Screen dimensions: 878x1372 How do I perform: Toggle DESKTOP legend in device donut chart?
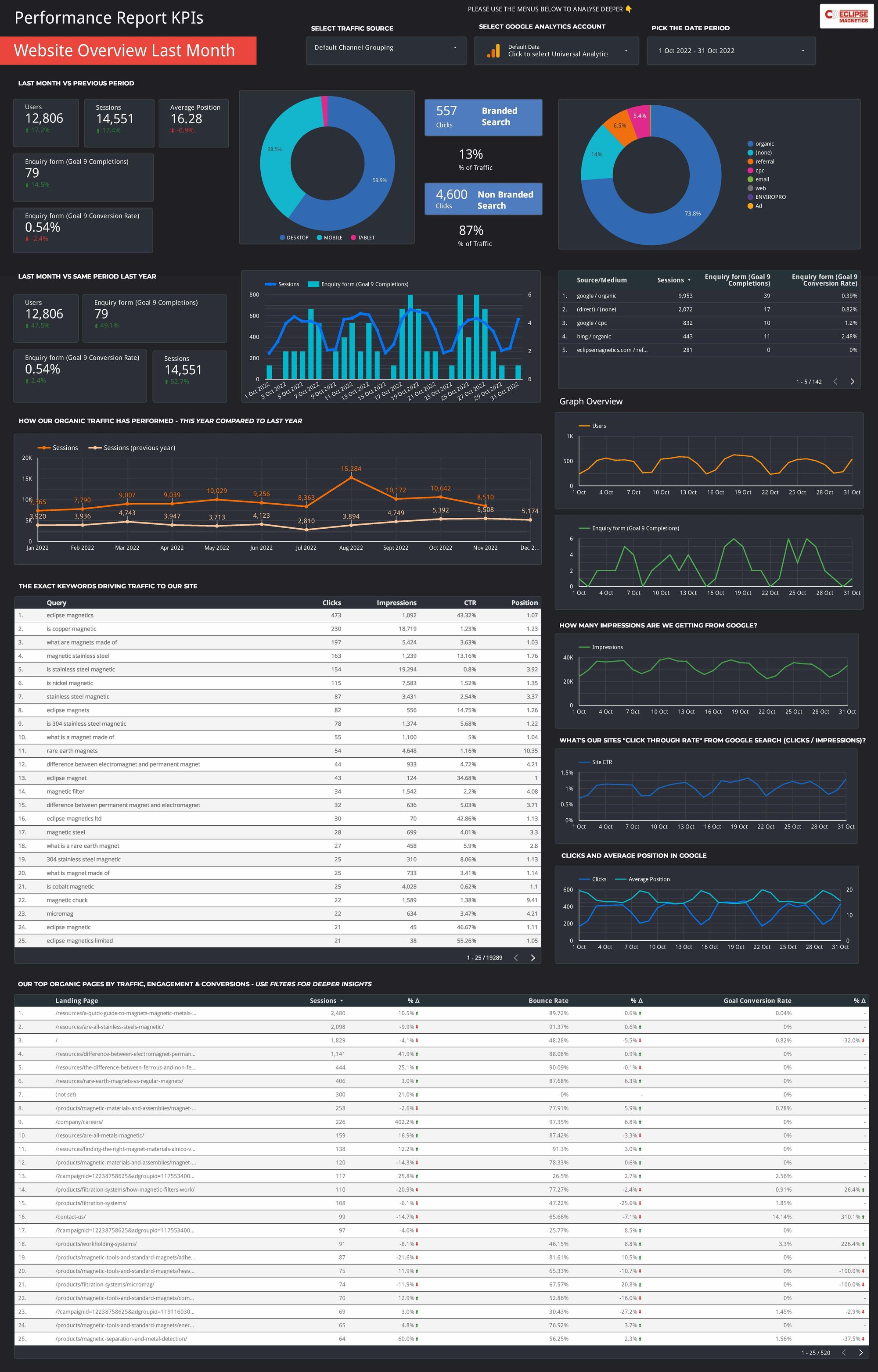pyautogui.click(x=294, y=238)
